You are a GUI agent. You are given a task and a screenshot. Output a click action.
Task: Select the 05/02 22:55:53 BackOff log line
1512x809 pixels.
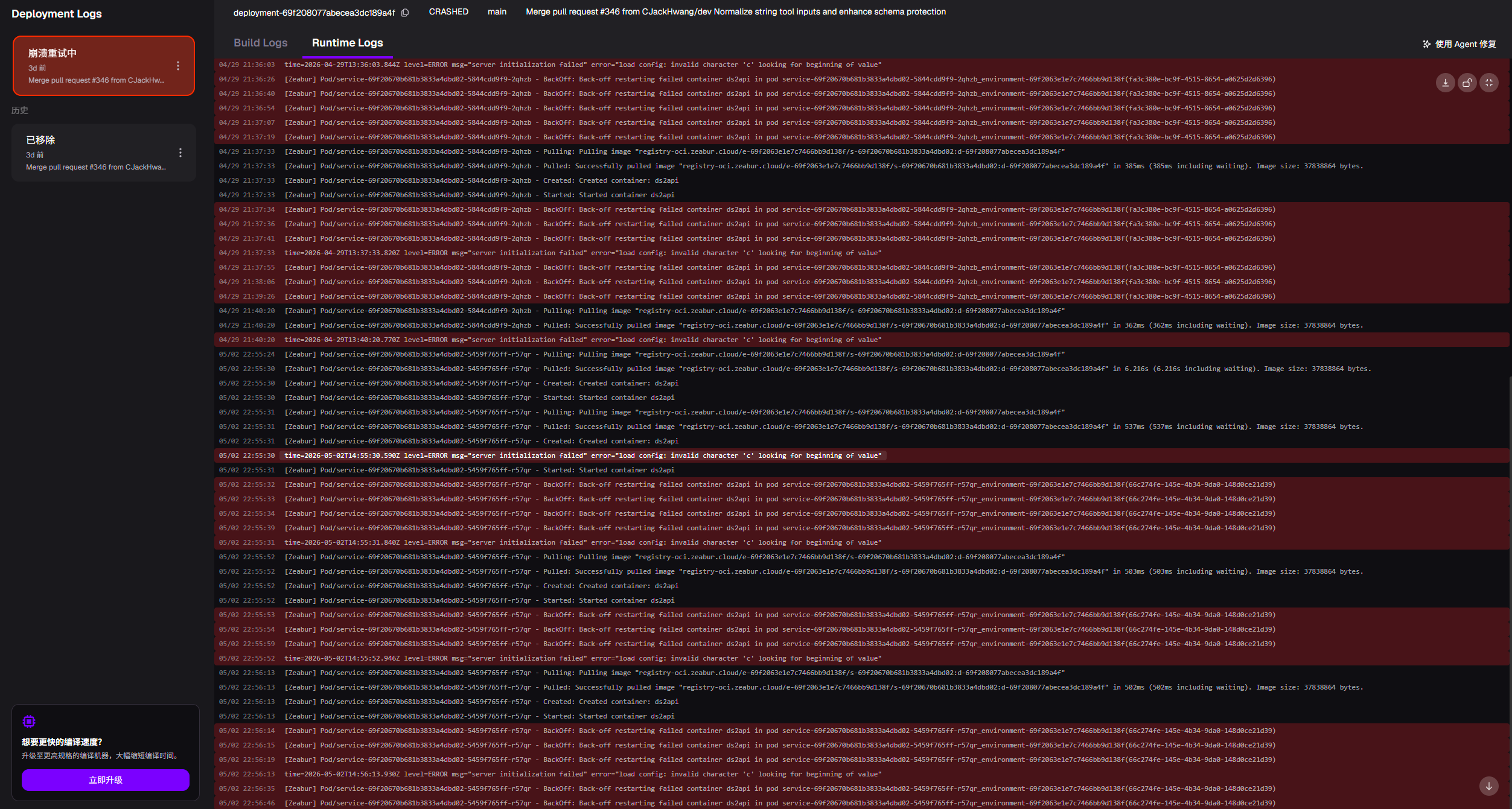862,615
